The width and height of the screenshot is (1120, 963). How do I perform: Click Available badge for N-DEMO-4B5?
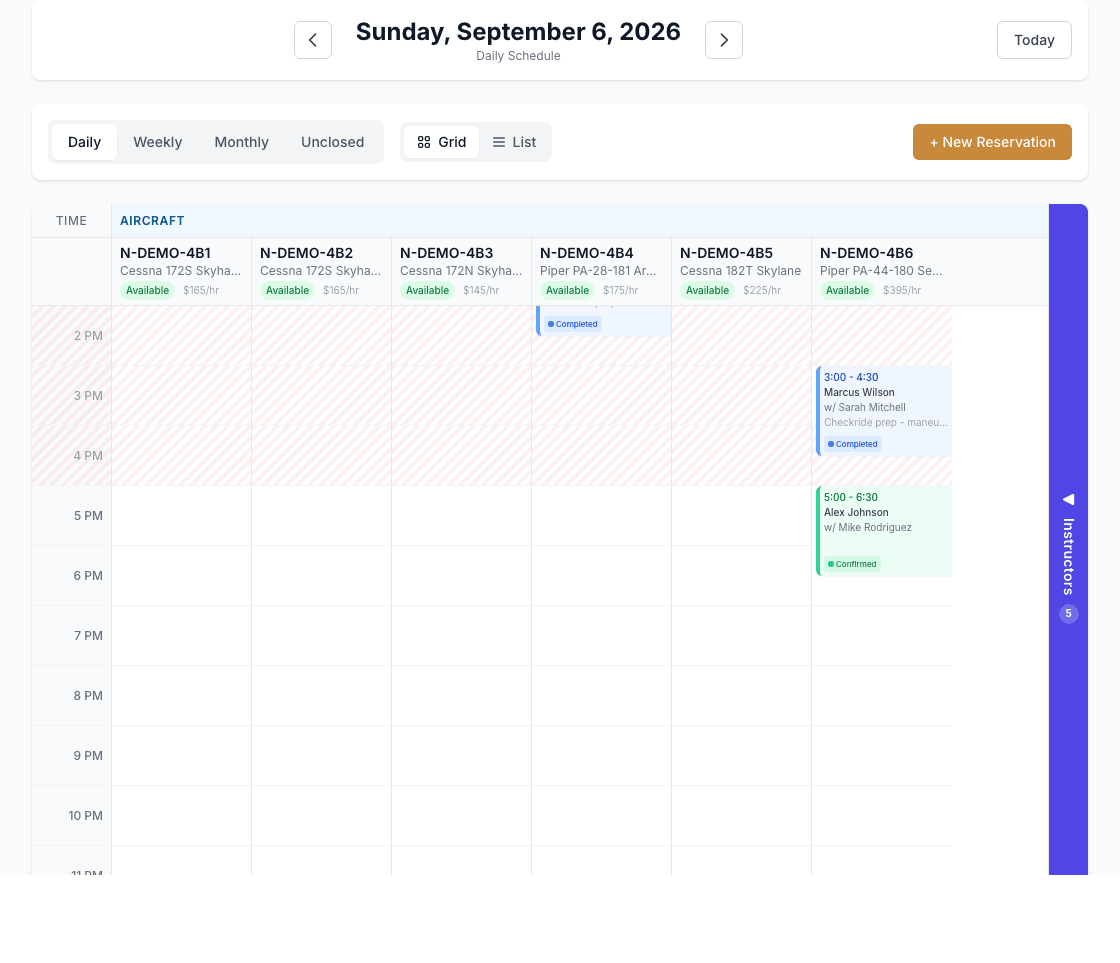click(707, 290)
